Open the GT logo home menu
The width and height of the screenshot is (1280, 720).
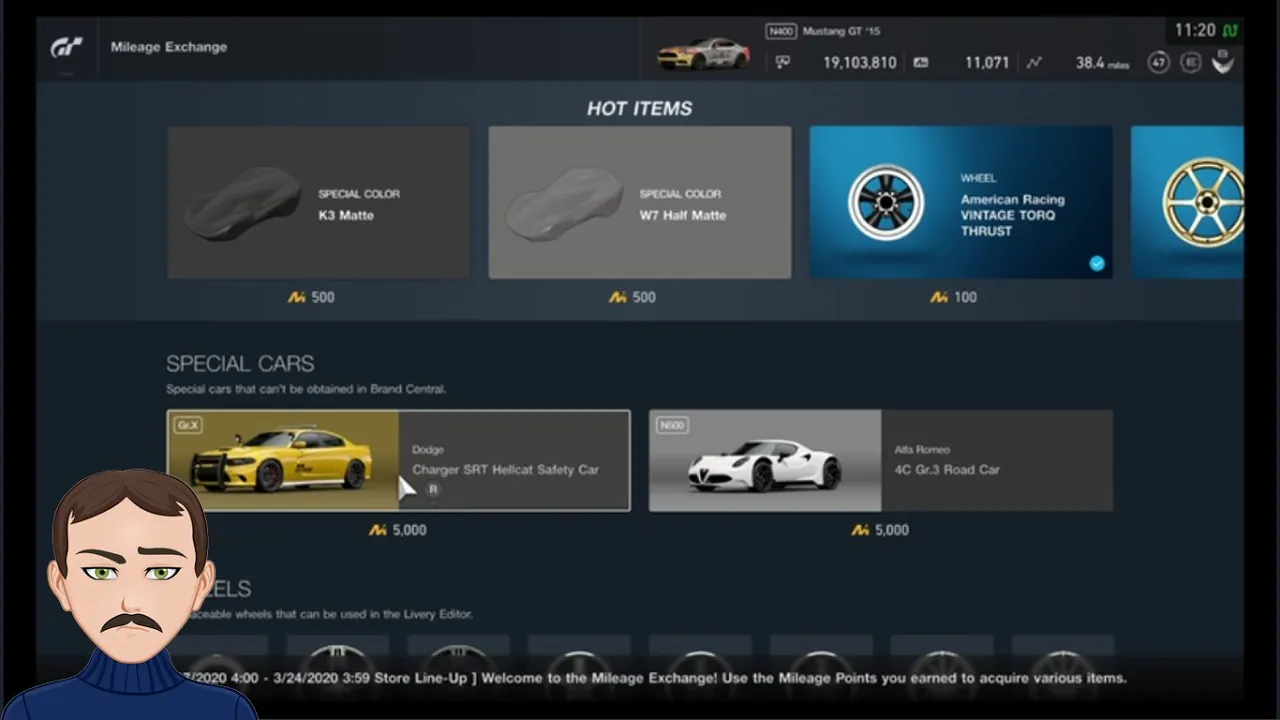66,47
